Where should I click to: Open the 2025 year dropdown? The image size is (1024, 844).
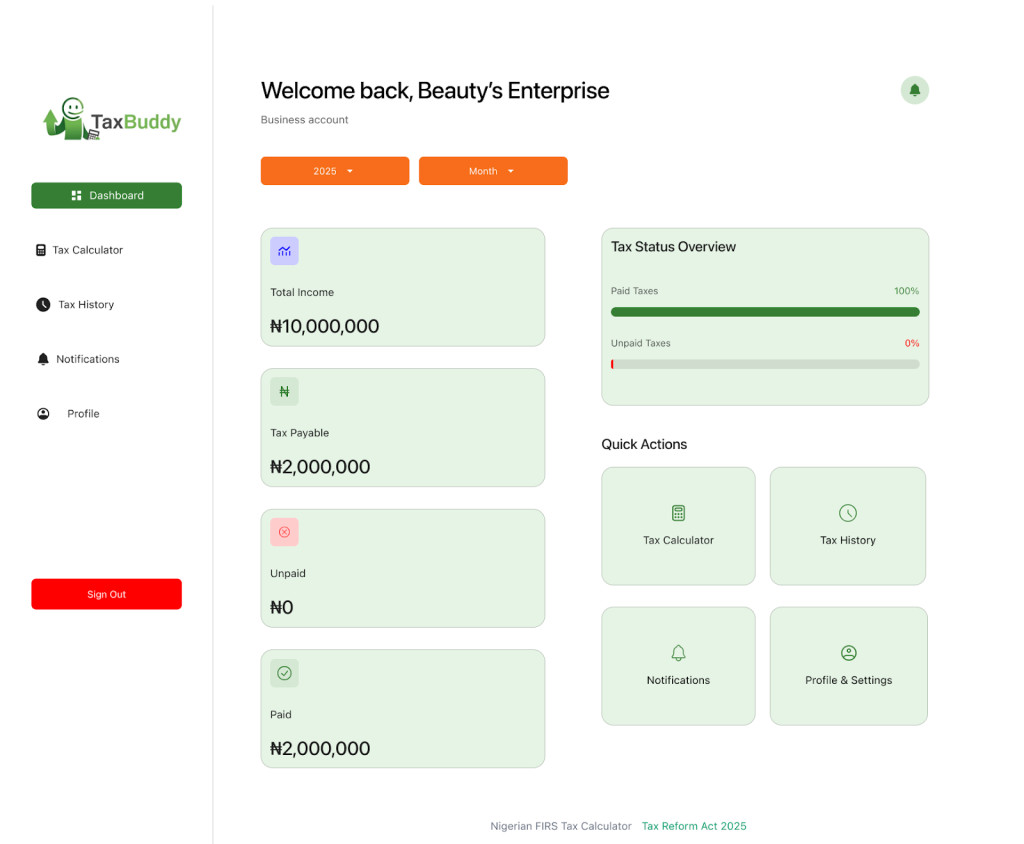point(335,171)
